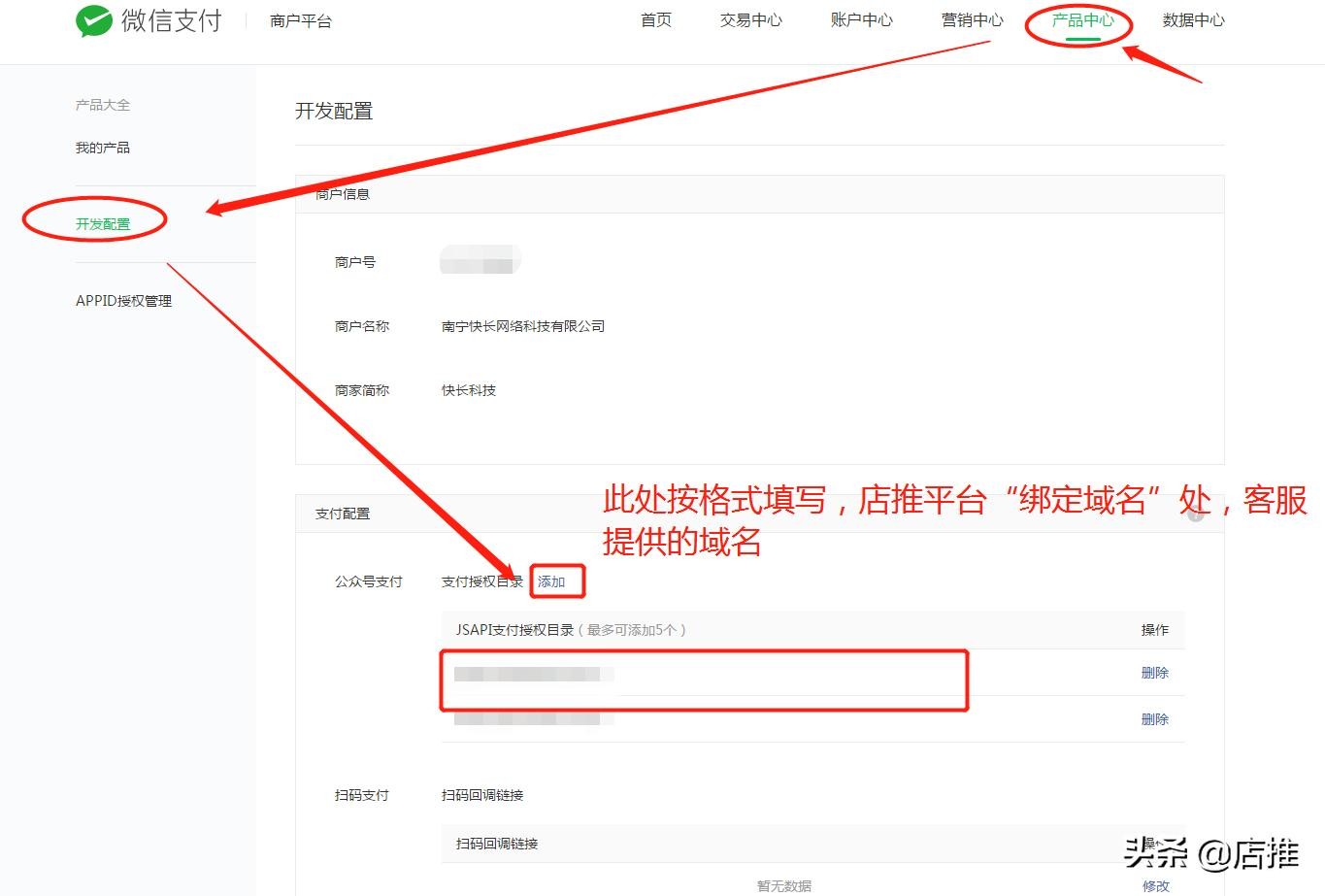Click 添加 next to 支付授权目录
This screenshot has width=1325, height=896.
pos(551,581)
